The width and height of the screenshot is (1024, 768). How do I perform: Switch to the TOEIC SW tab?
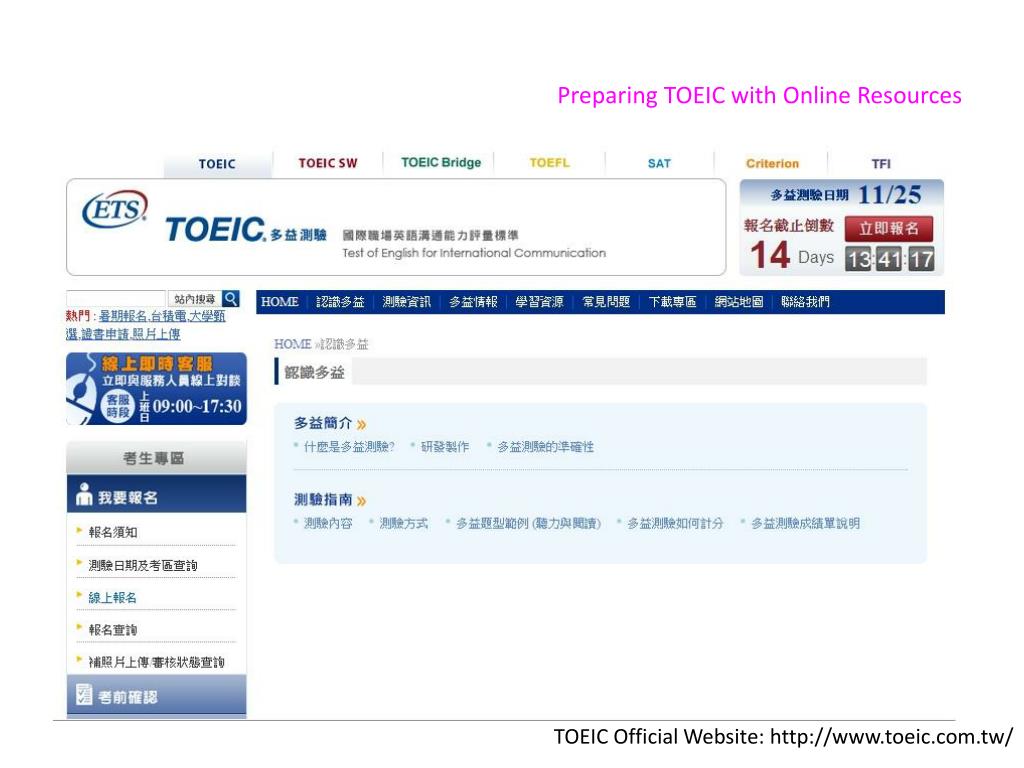(x=328, y=163)
